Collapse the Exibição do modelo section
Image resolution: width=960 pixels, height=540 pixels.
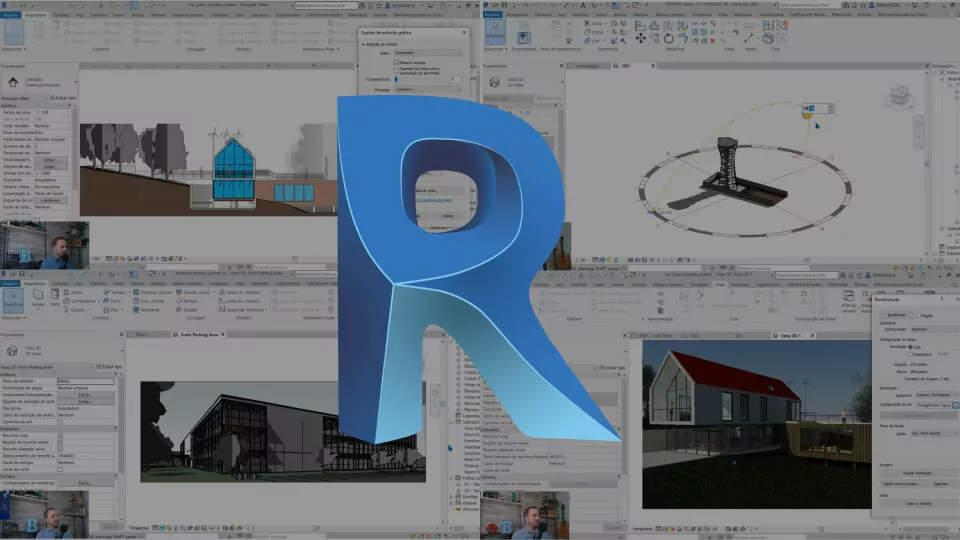[363, 44]
